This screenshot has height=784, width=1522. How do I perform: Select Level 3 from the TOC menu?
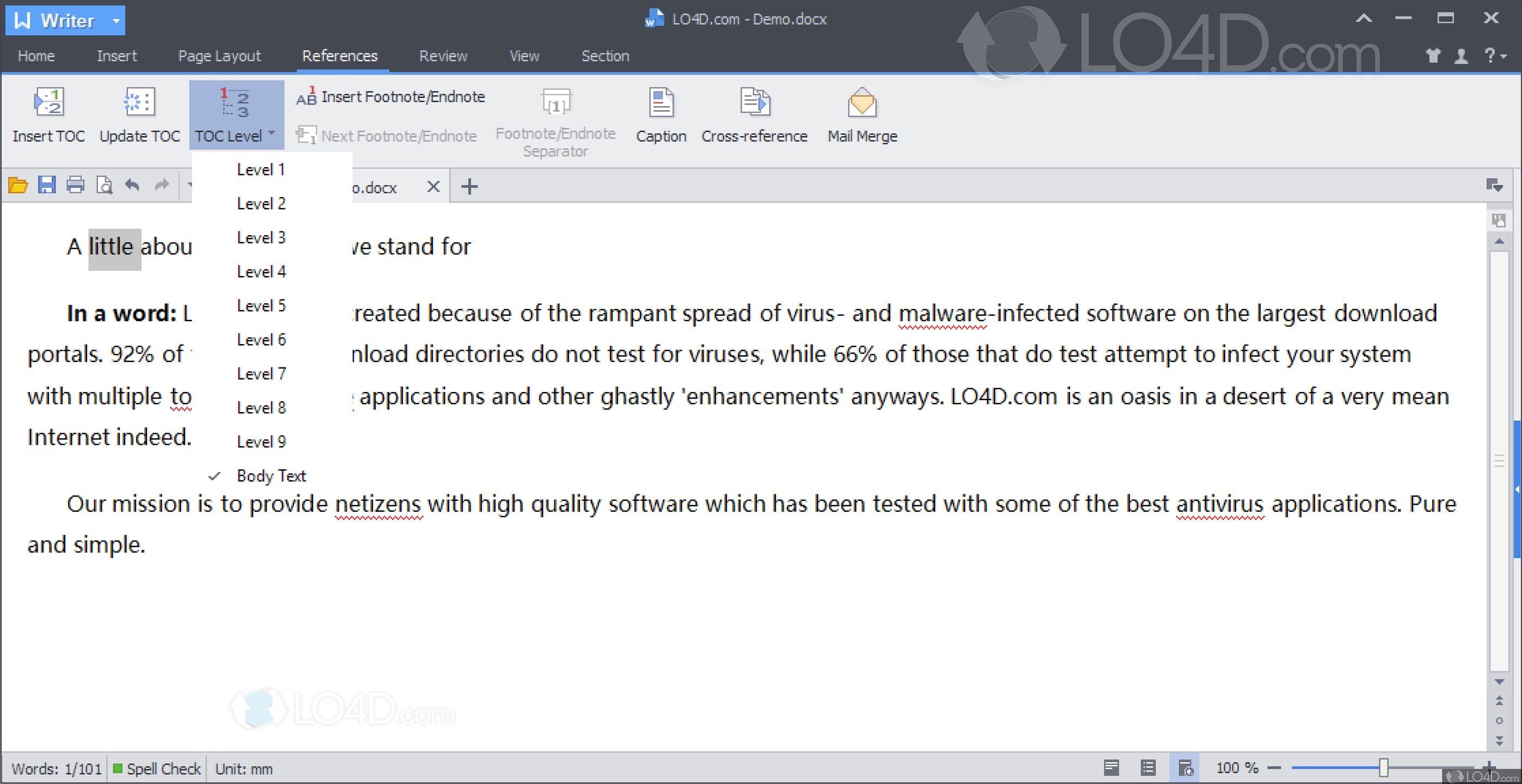point(260,237)
